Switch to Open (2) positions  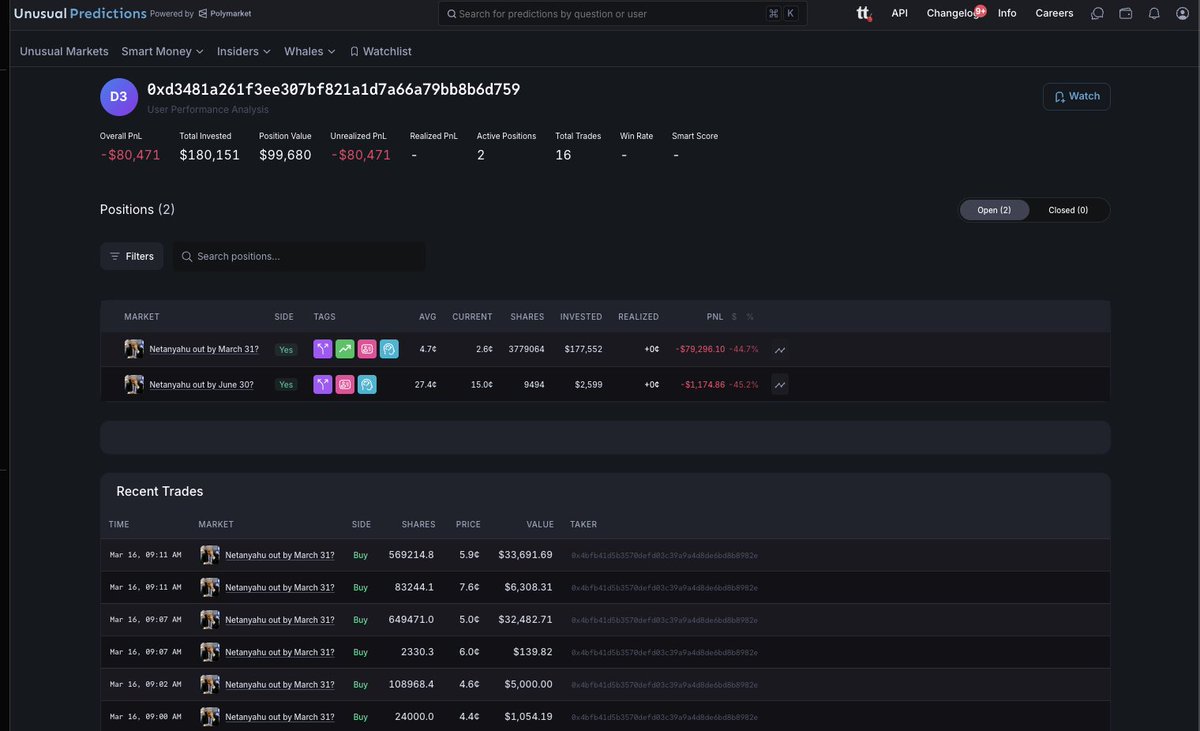click(x=994, y=210)
